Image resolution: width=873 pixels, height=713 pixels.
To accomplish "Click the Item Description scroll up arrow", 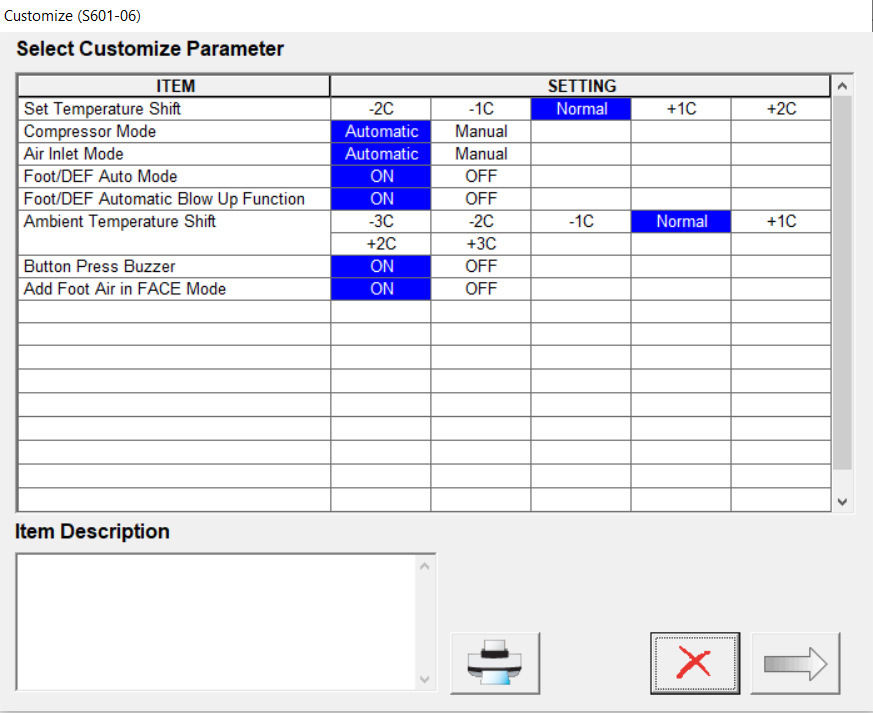I will point(425,567).
